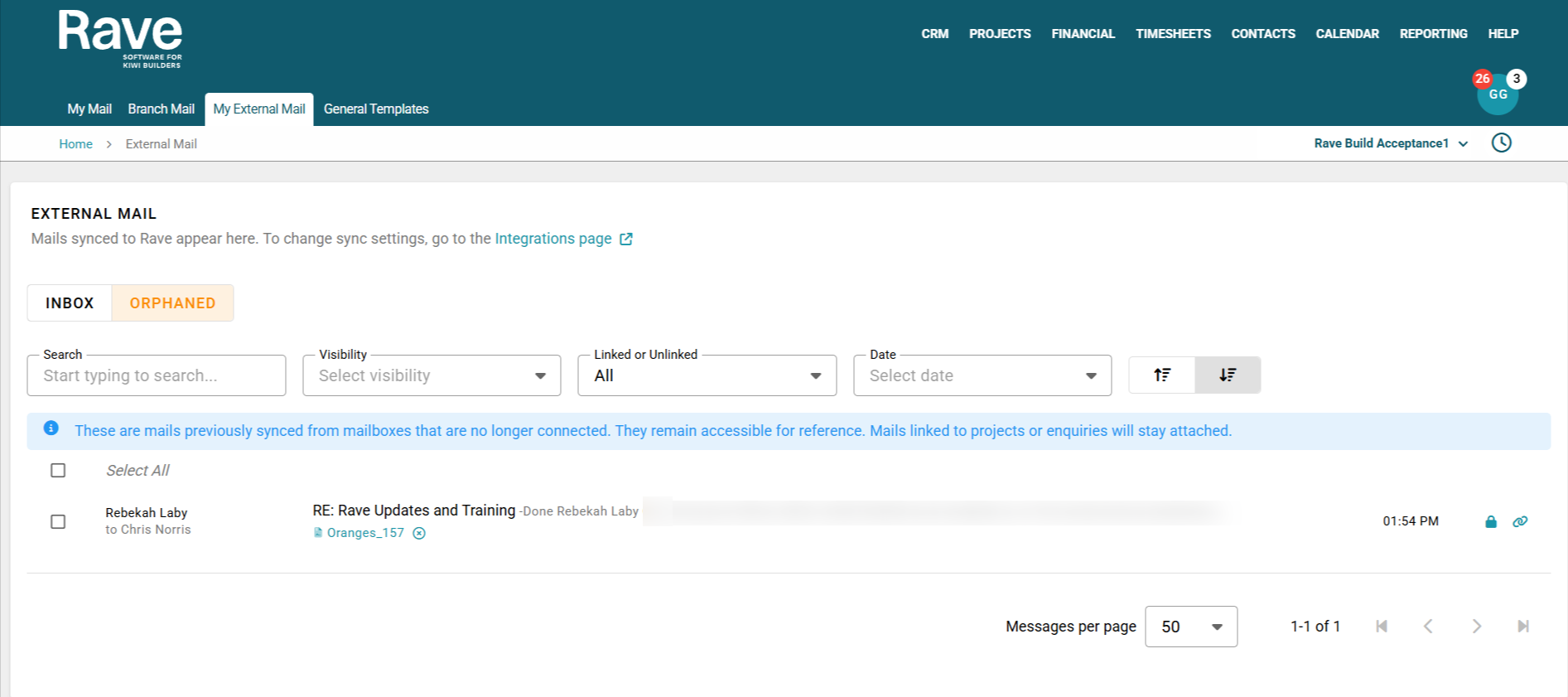Open the PROJECTS menu
The image size is (1568, 697).
point(1000,34)
